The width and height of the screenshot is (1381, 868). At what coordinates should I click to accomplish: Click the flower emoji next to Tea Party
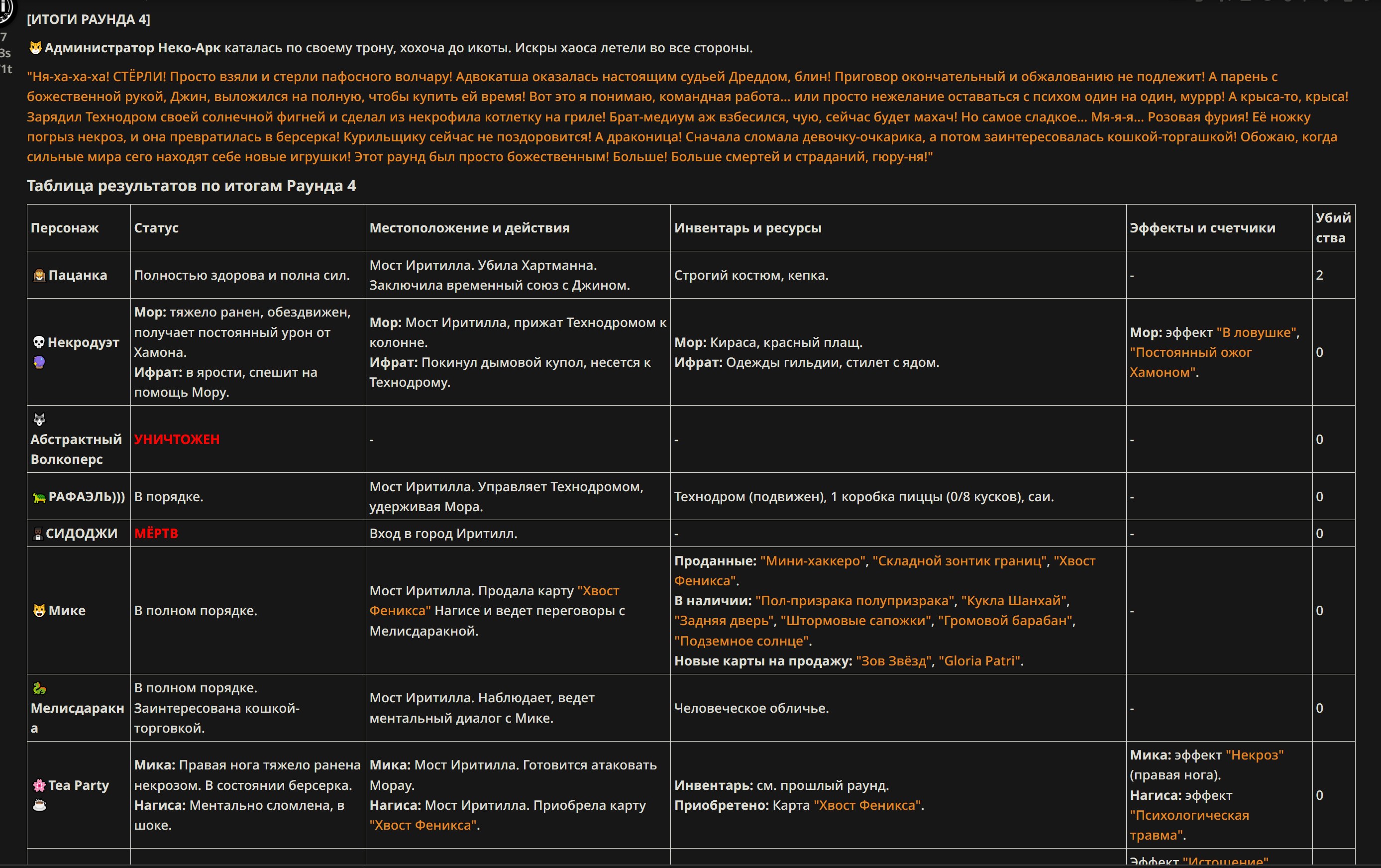point(39,785)
